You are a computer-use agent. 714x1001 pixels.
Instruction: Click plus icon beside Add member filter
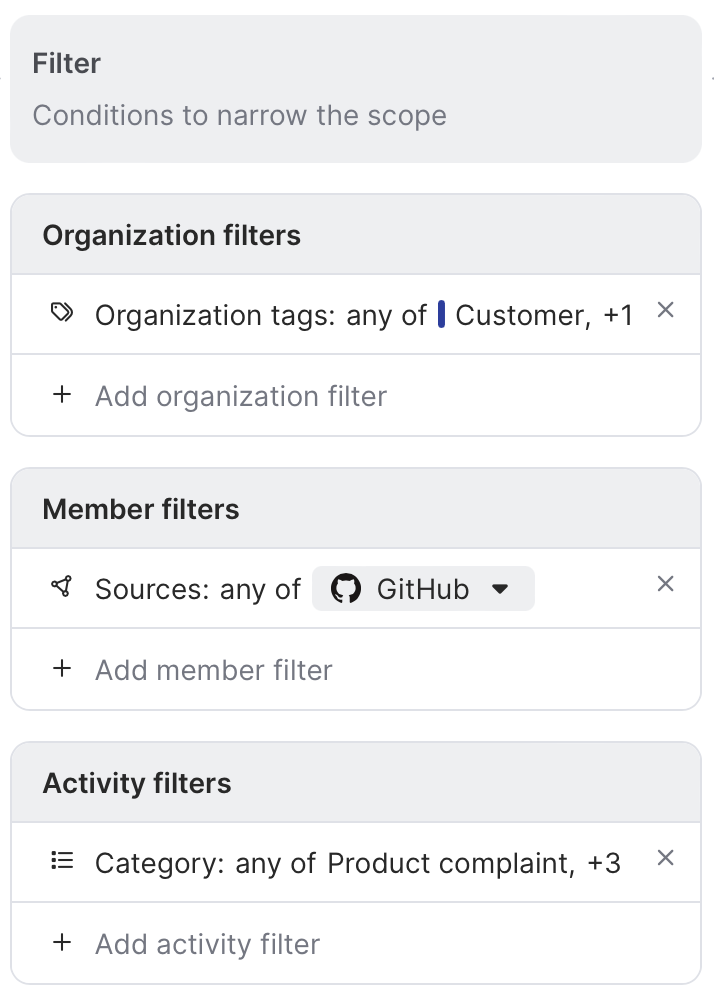click(62, 669)
